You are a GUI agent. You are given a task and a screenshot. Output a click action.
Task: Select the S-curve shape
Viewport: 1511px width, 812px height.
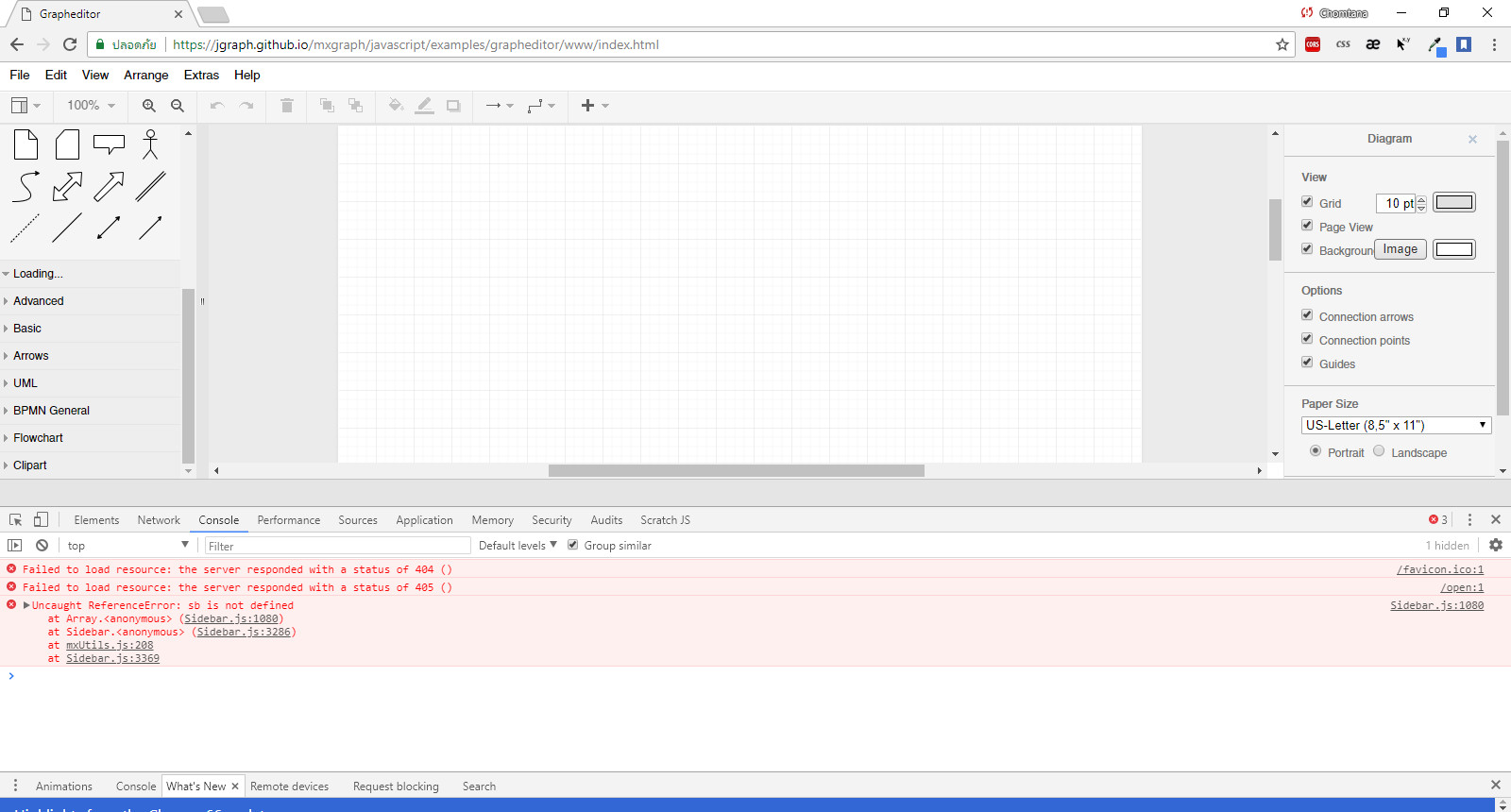pyautogui.click(x=26, y=186)
